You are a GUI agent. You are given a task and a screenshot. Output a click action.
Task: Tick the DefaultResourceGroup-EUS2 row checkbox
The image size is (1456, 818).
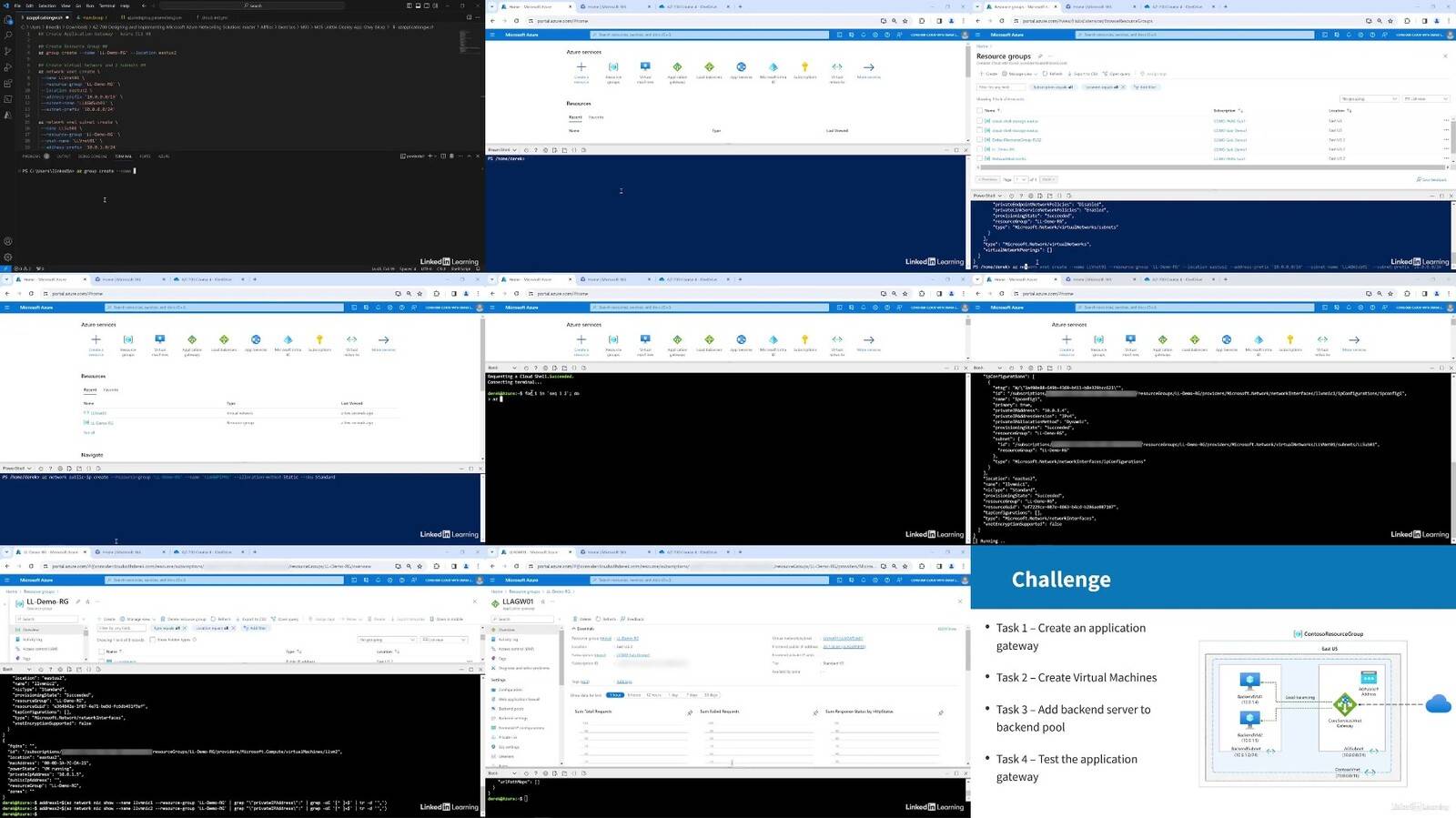point(980,140)
